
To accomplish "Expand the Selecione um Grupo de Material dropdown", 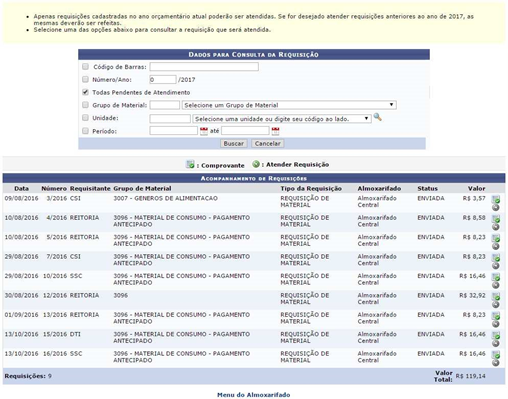I will point(289,105).
